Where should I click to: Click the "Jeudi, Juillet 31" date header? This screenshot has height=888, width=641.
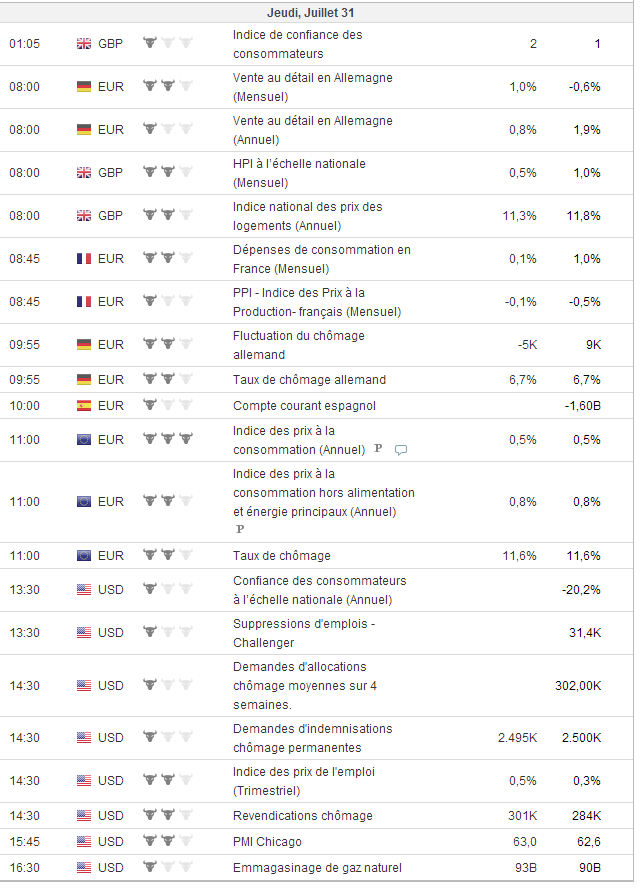[311, 13]
